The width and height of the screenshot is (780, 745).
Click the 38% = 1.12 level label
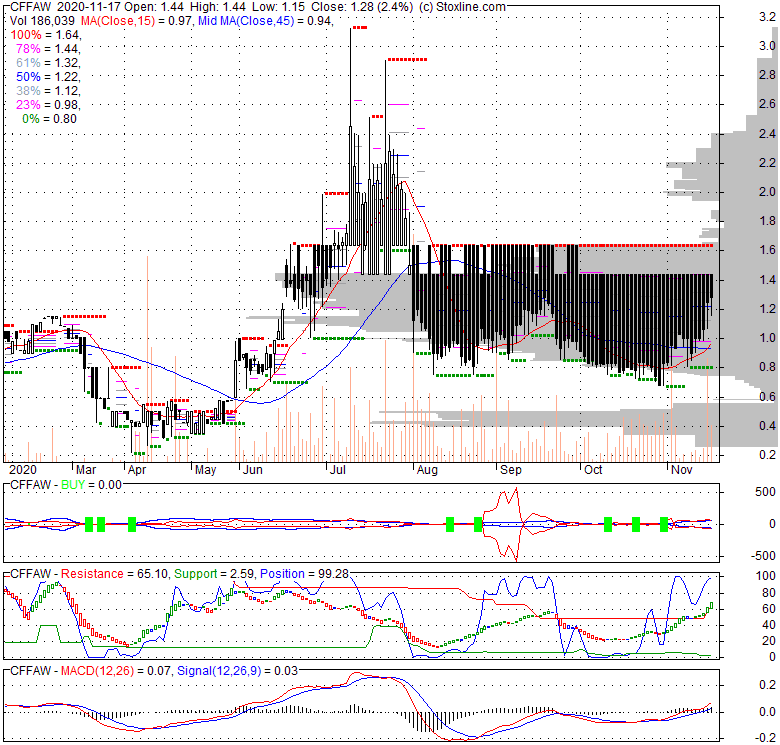point(47,91)
